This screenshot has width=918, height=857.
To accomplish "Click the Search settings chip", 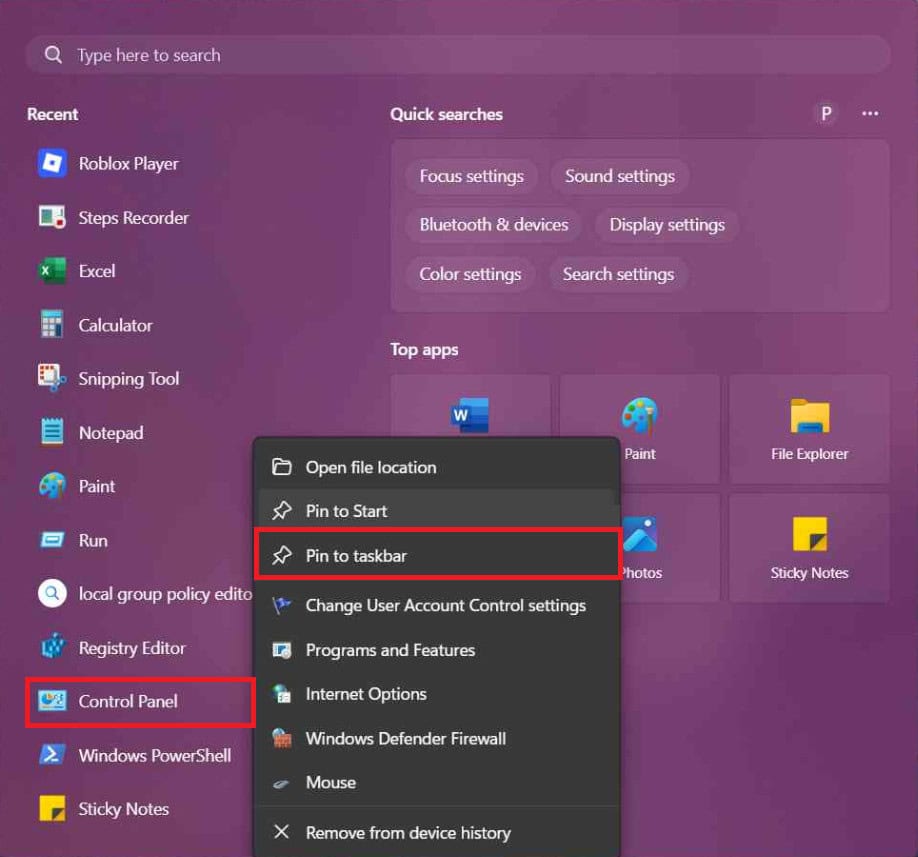I will coord(618,274).
